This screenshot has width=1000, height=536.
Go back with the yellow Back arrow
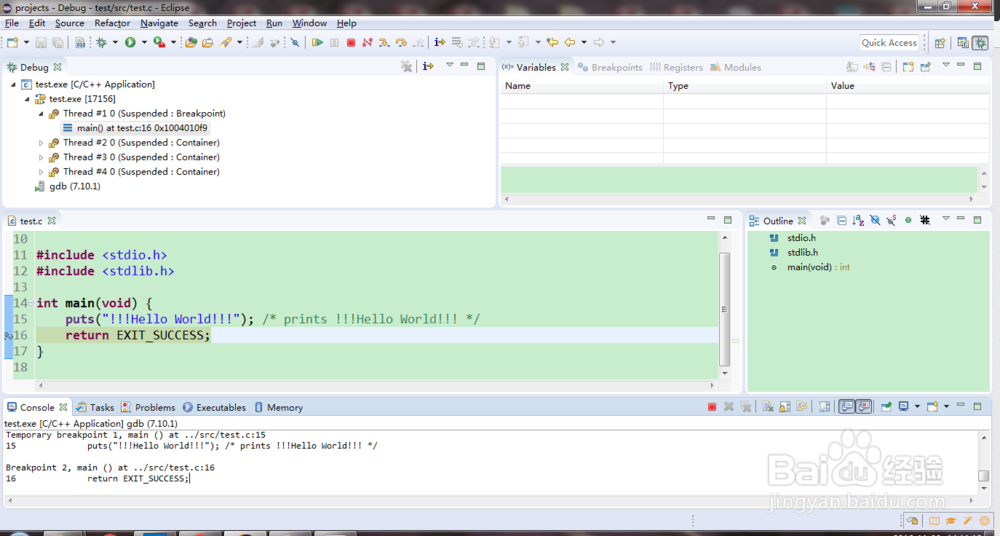(x=570, y=43)
